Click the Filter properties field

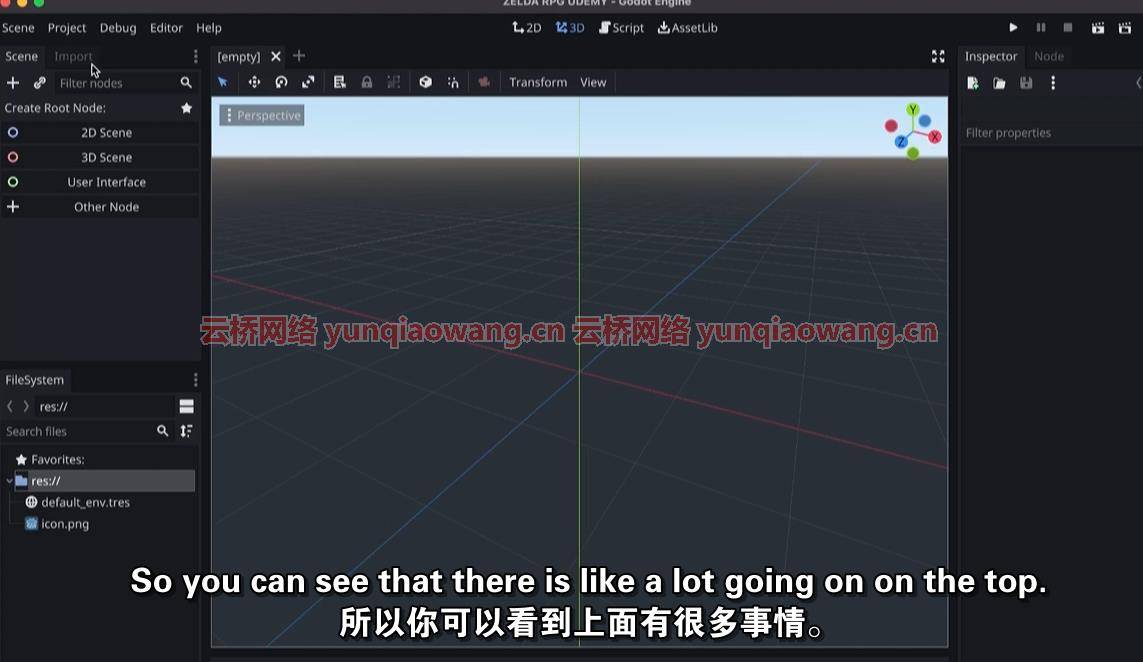click(x=1050, y=133)
